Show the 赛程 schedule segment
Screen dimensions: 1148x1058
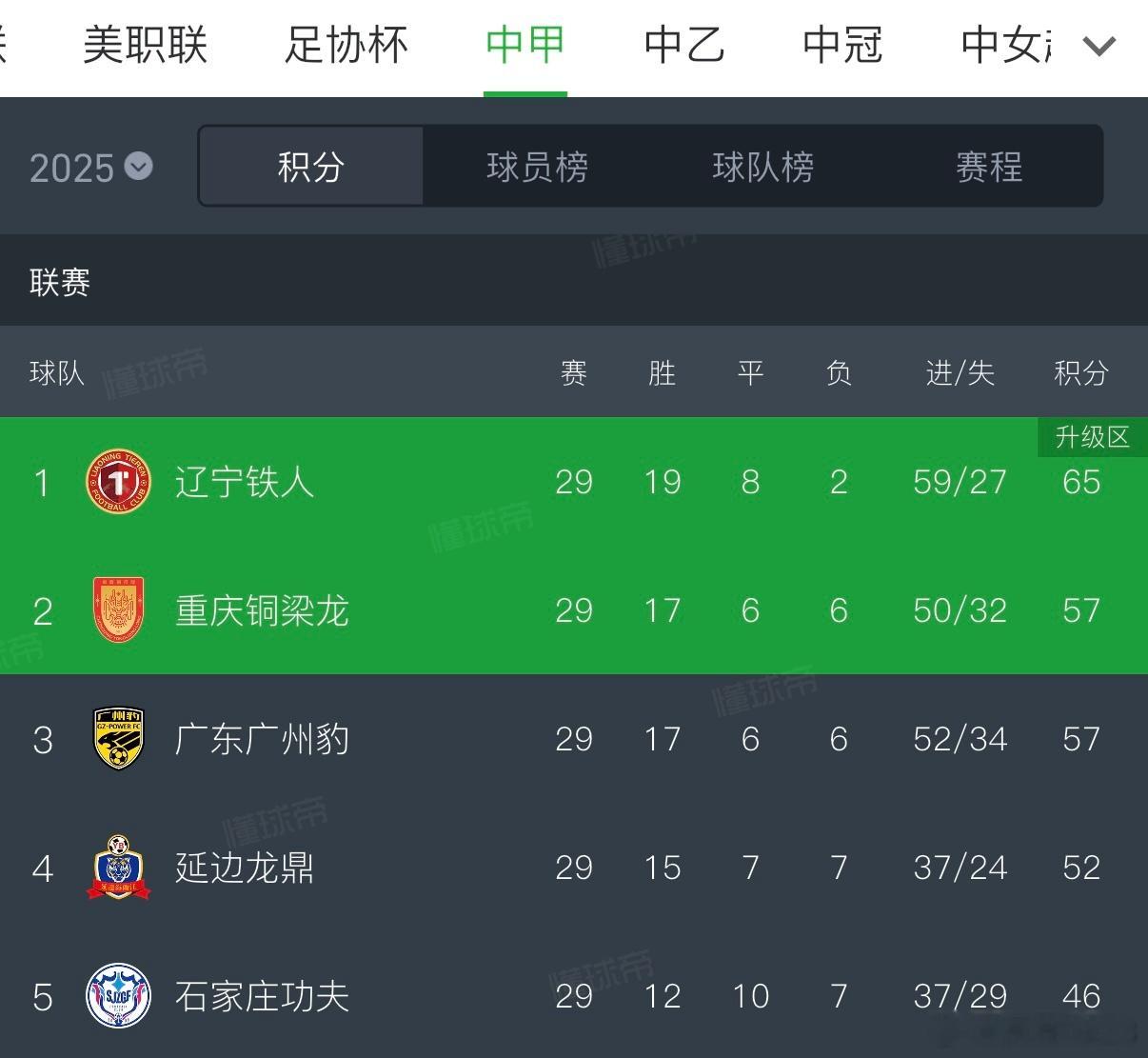989,168
